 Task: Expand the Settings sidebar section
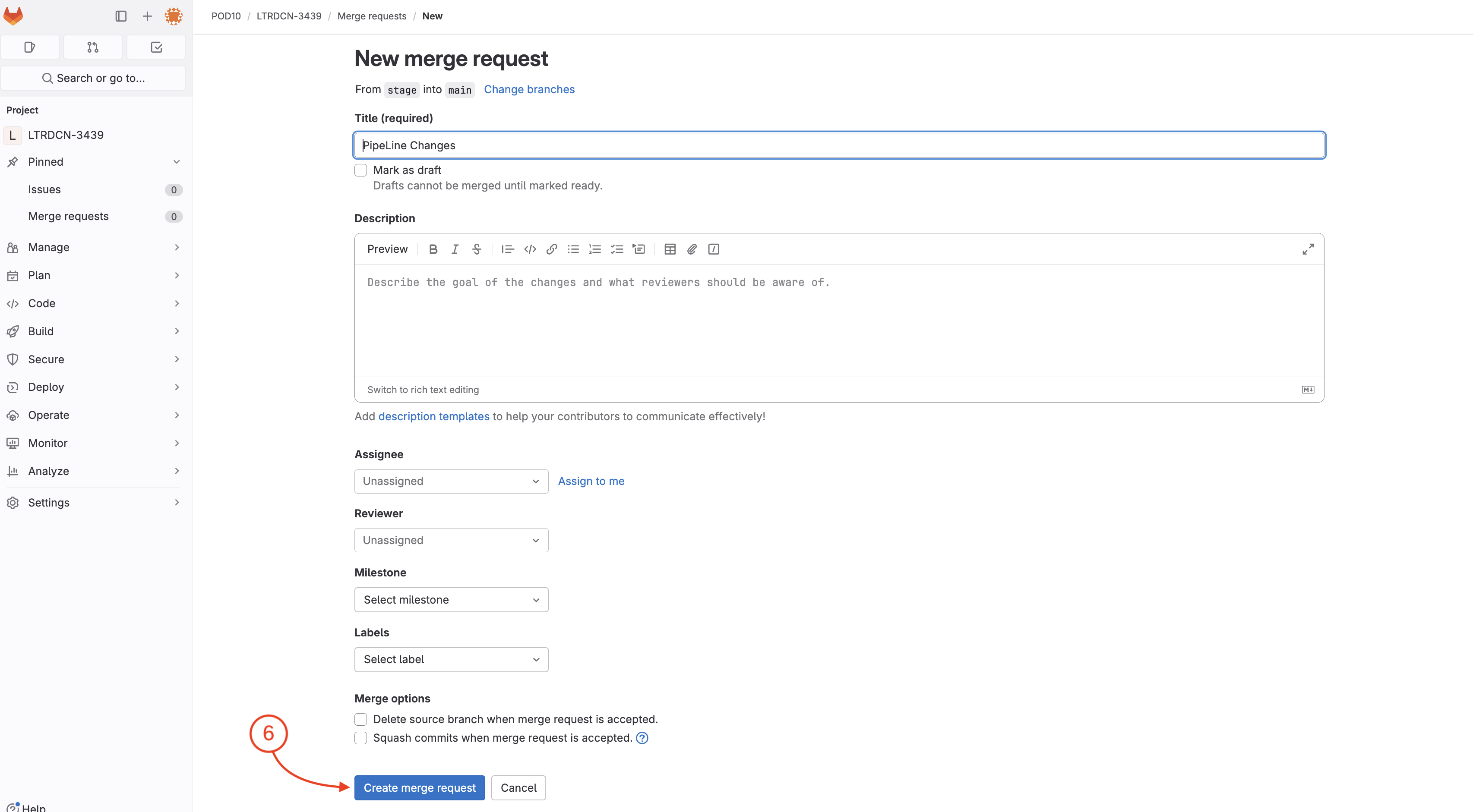tap(95, 502)
